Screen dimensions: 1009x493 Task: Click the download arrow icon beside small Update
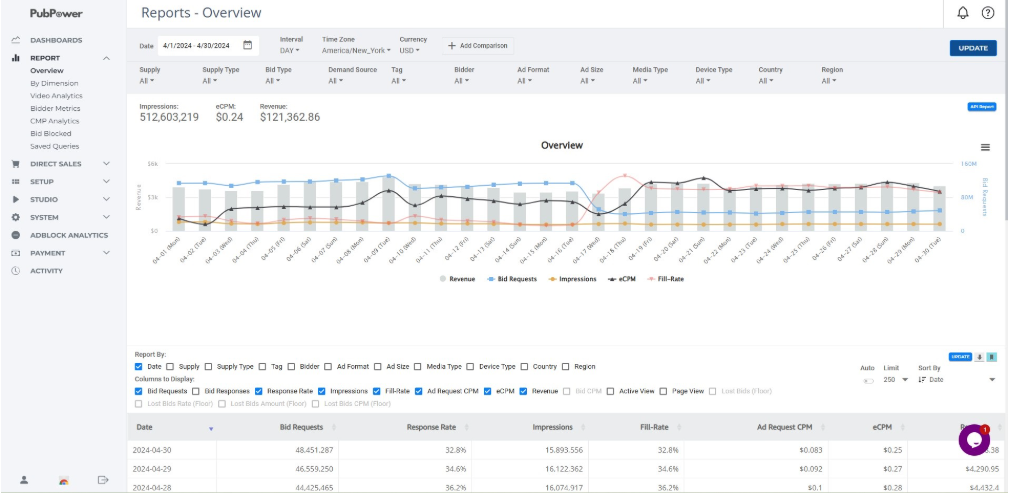pos(979,357)
